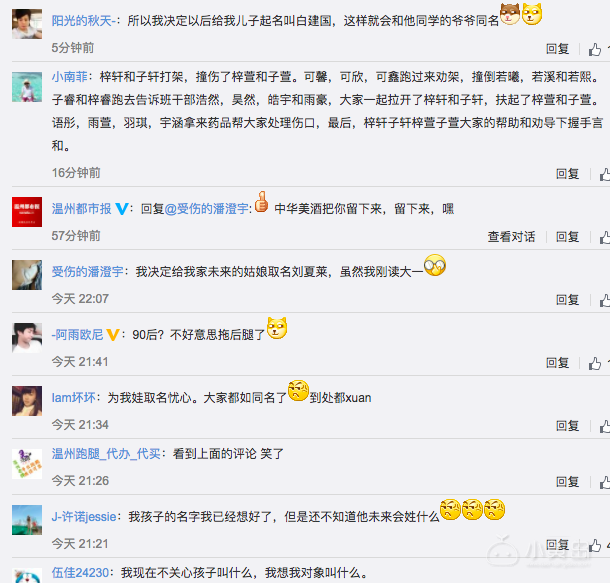This screenshot has width=610, height=583.
Task: Reply to 受伤的潘澄宇's comment
Action: (567, 299)
